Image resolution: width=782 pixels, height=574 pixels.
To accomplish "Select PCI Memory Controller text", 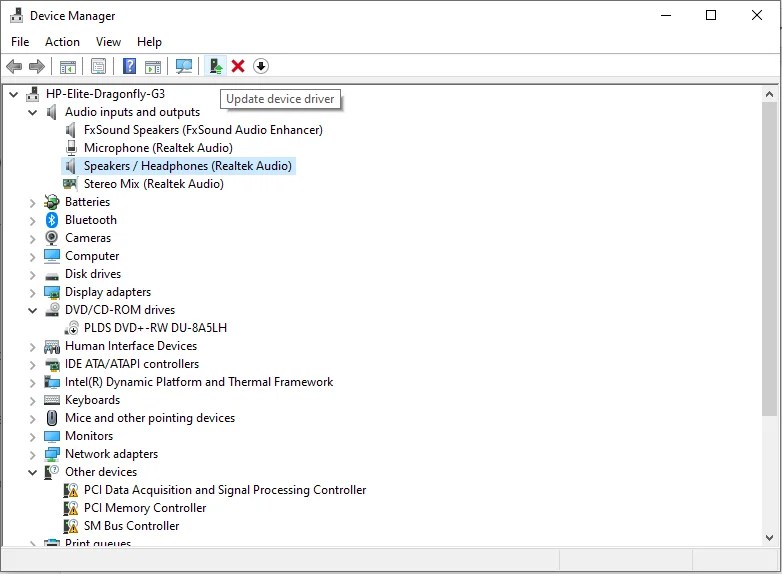I will [x=145, y=508].
